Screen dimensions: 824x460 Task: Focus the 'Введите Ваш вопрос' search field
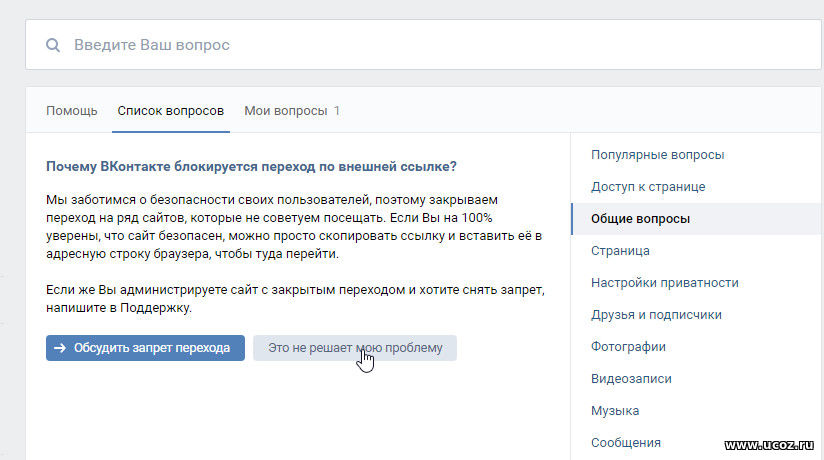(423, 45)
